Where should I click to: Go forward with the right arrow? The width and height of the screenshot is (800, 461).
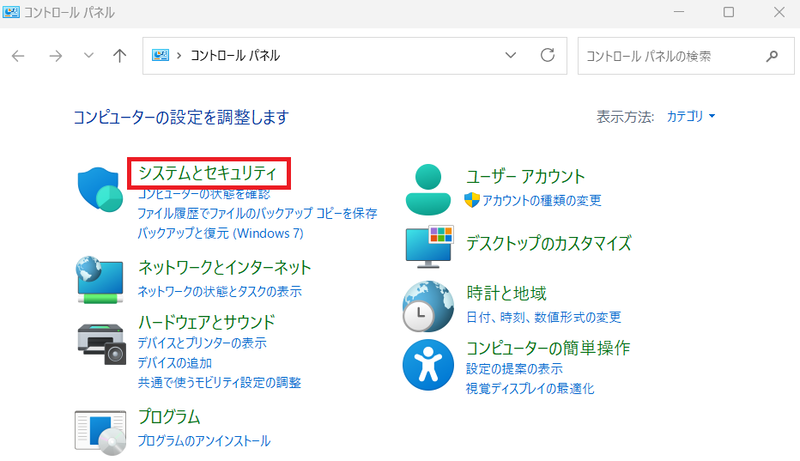pyautogui.click(x=56, y=56)
